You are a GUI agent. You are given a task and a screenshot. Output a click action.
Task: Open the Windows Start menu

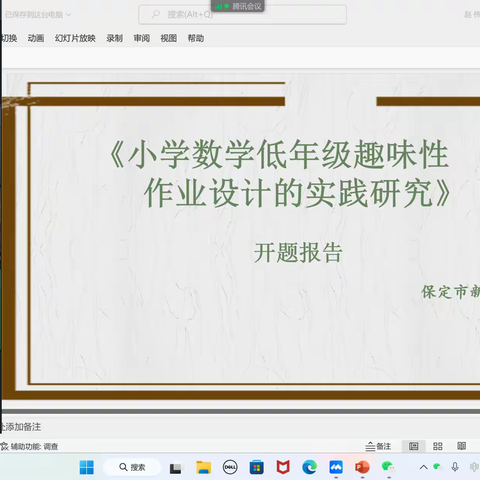pos(87,467)
